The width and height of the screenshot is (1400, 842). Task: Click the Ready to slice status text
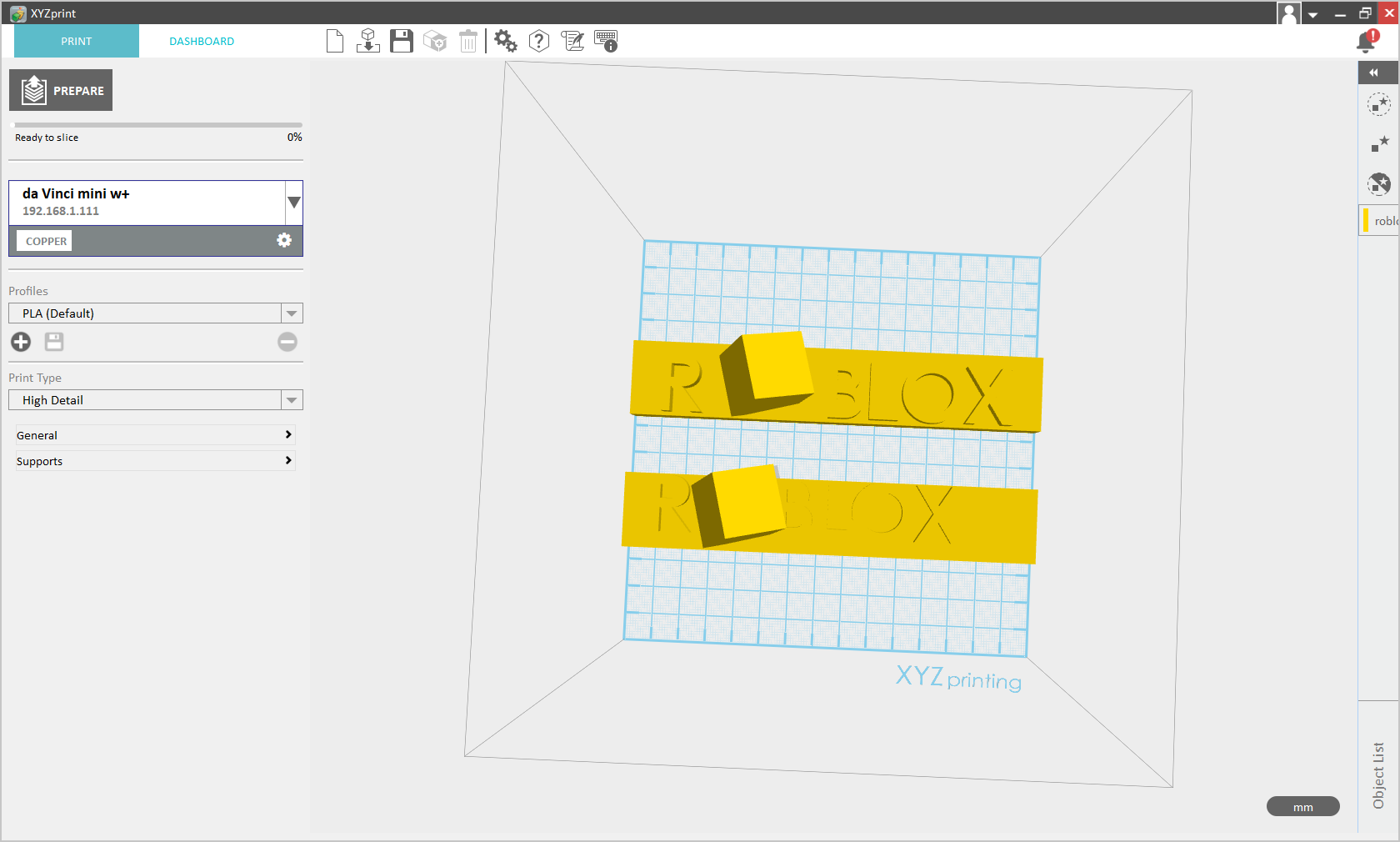pos(47,138)
